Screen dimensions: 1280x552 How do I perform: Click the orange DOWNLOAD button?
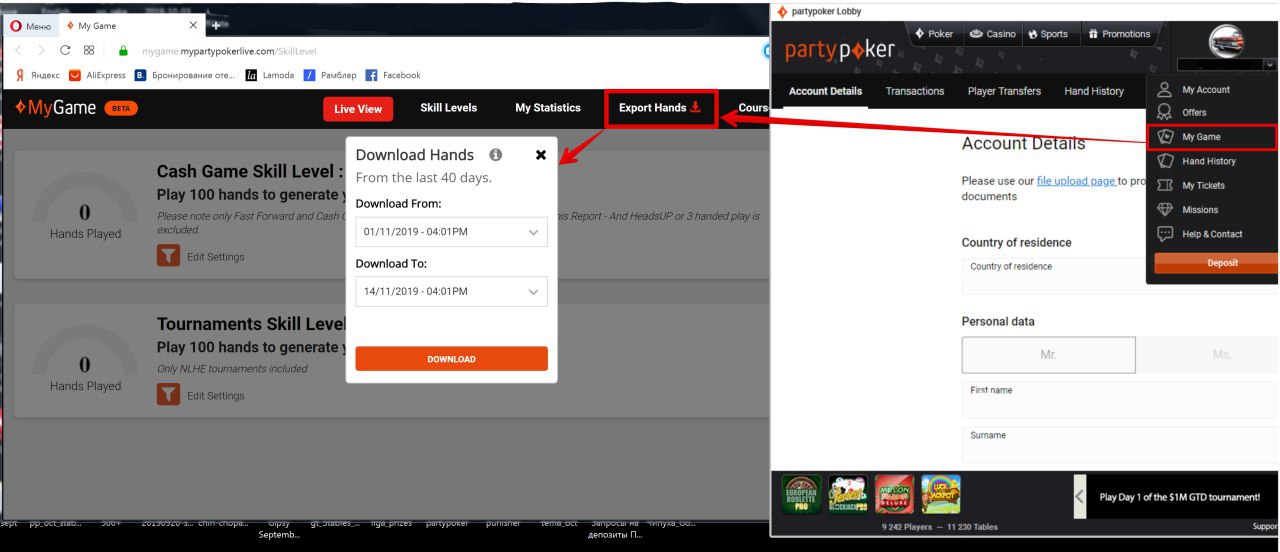451,359
